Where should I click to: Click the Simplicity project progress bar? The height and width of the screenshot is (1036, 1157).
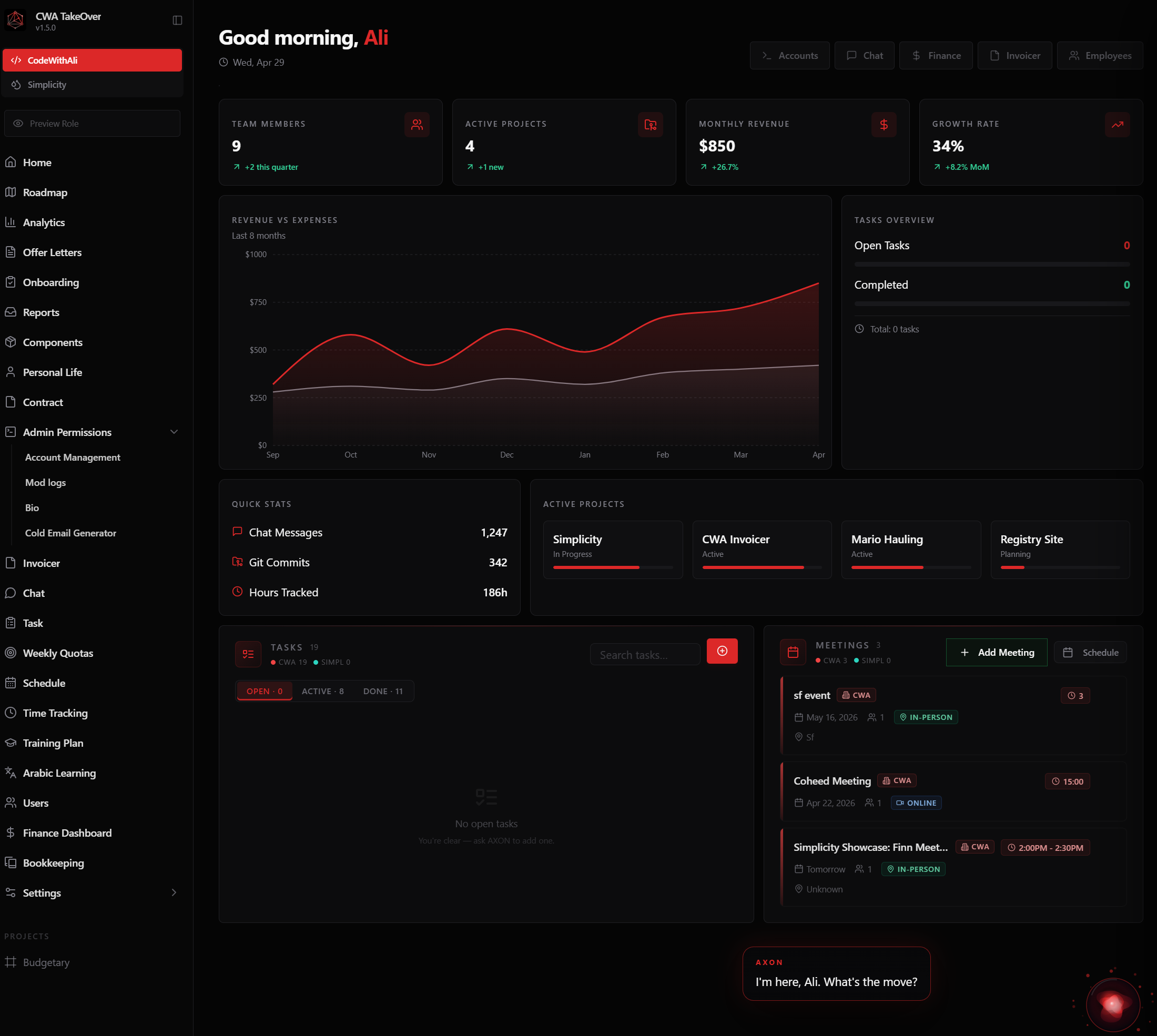pos(612,567)
